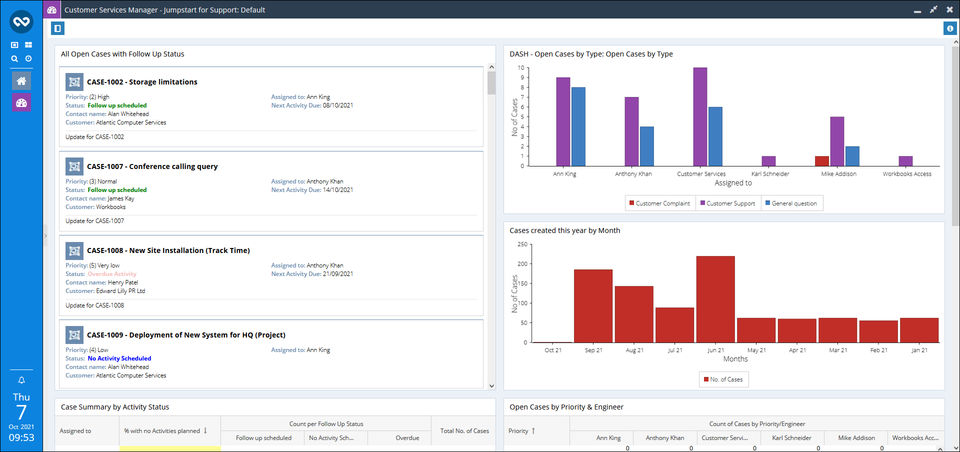Open the purple dashboard gauge tile in sidebar

point(21,102)
